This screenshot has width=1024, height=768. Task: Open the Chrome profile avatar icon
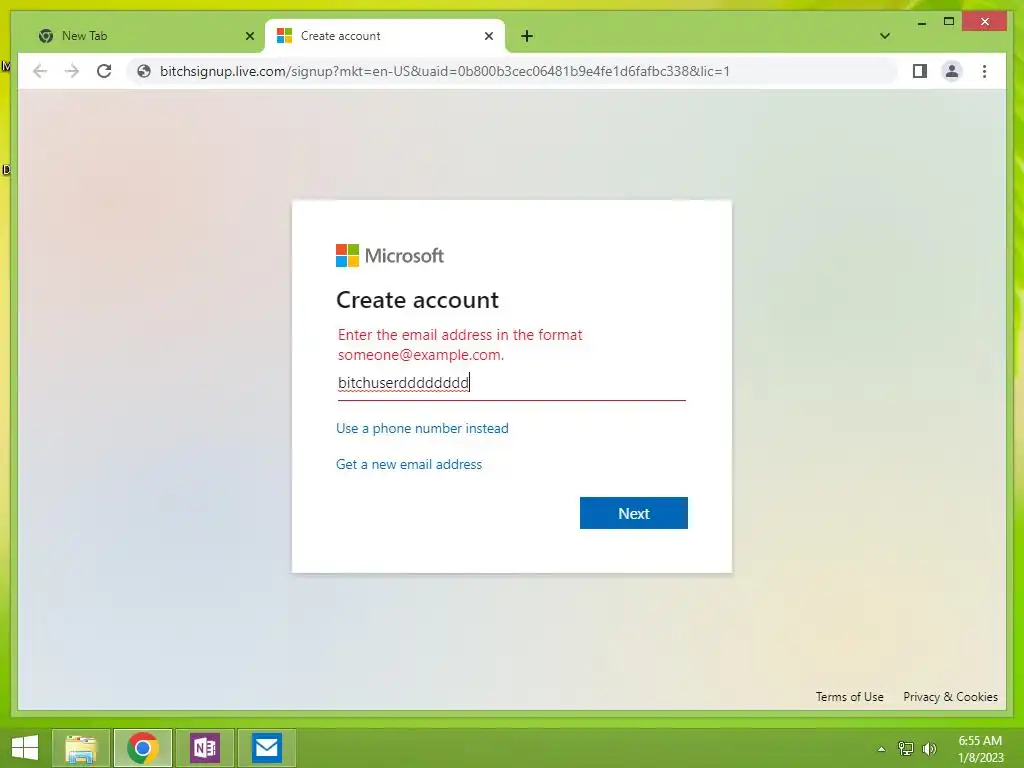(952, 71)
